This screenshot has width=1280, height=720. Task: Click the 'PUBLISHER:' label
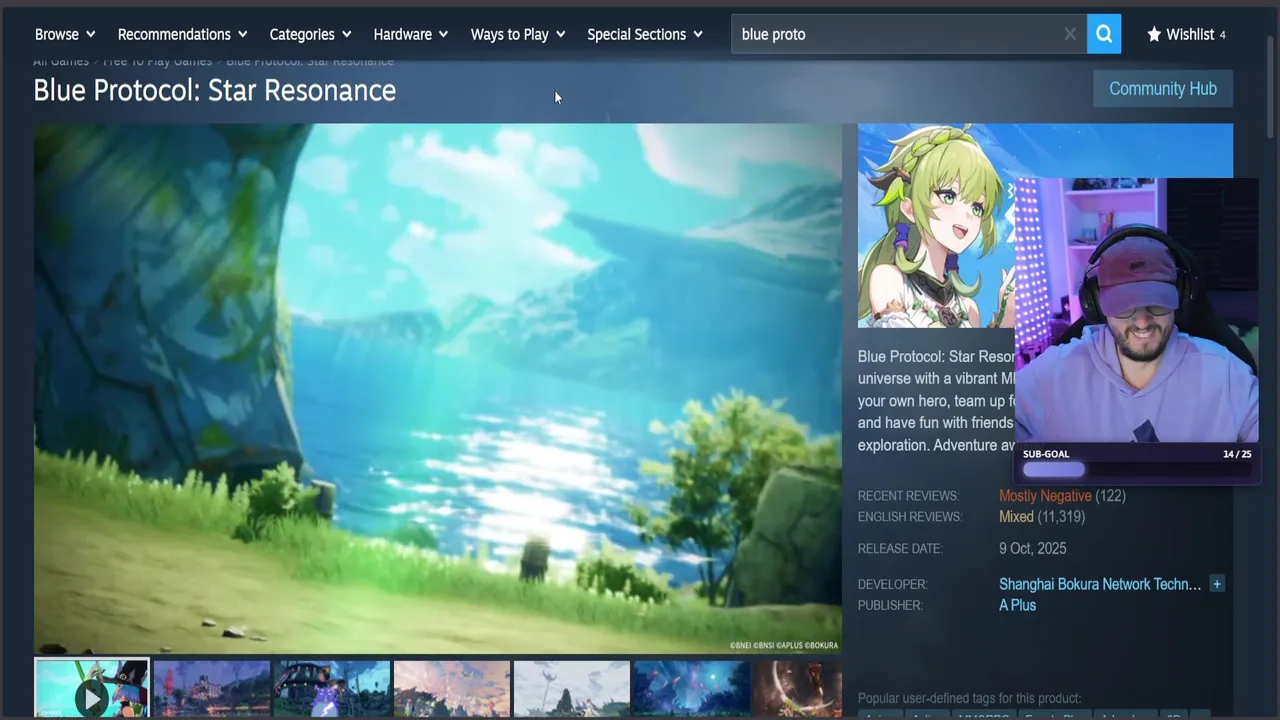point(890,605)
